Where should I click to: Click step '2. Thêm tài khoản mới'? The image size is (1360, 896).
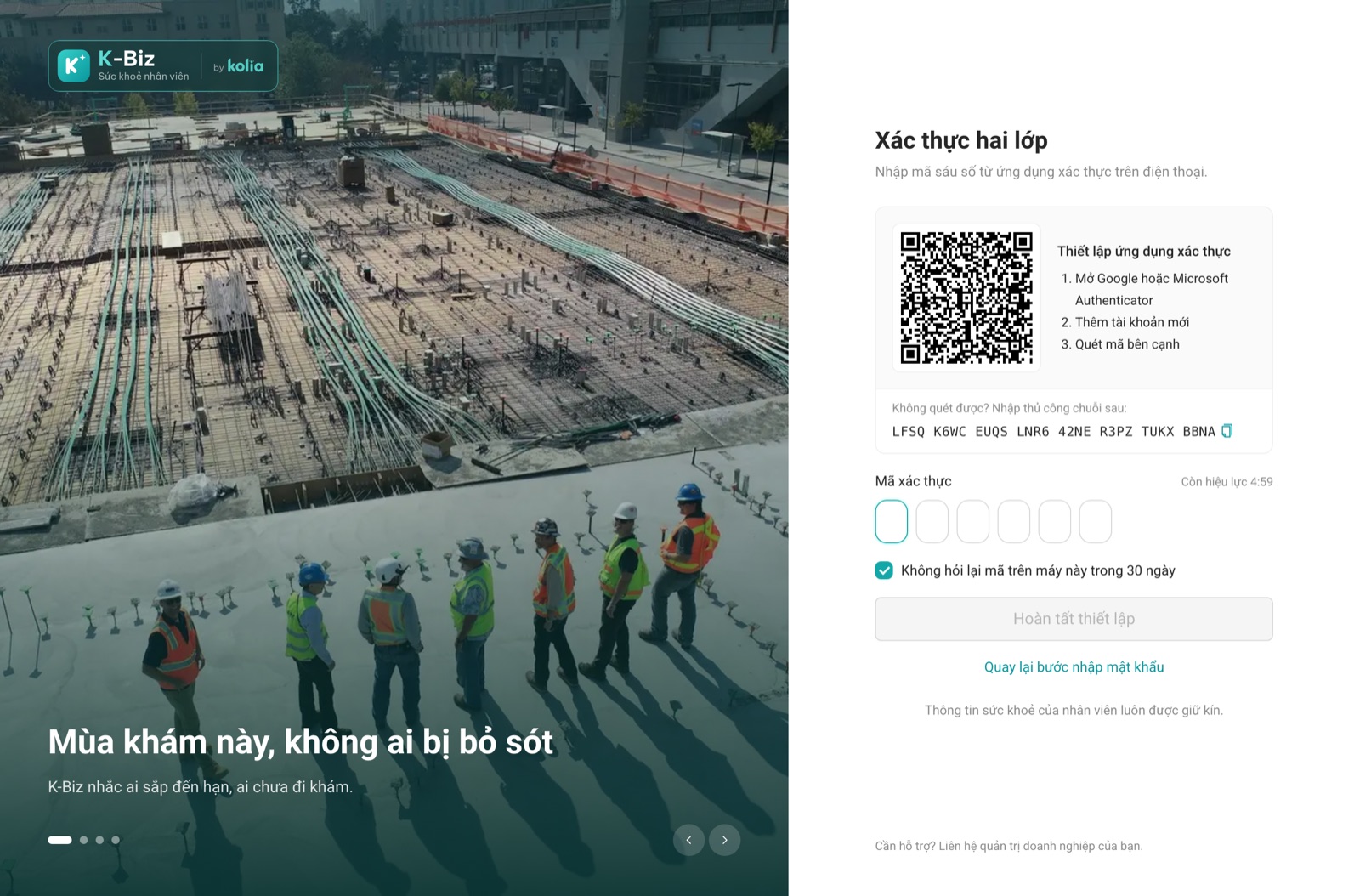point(1125,322)
